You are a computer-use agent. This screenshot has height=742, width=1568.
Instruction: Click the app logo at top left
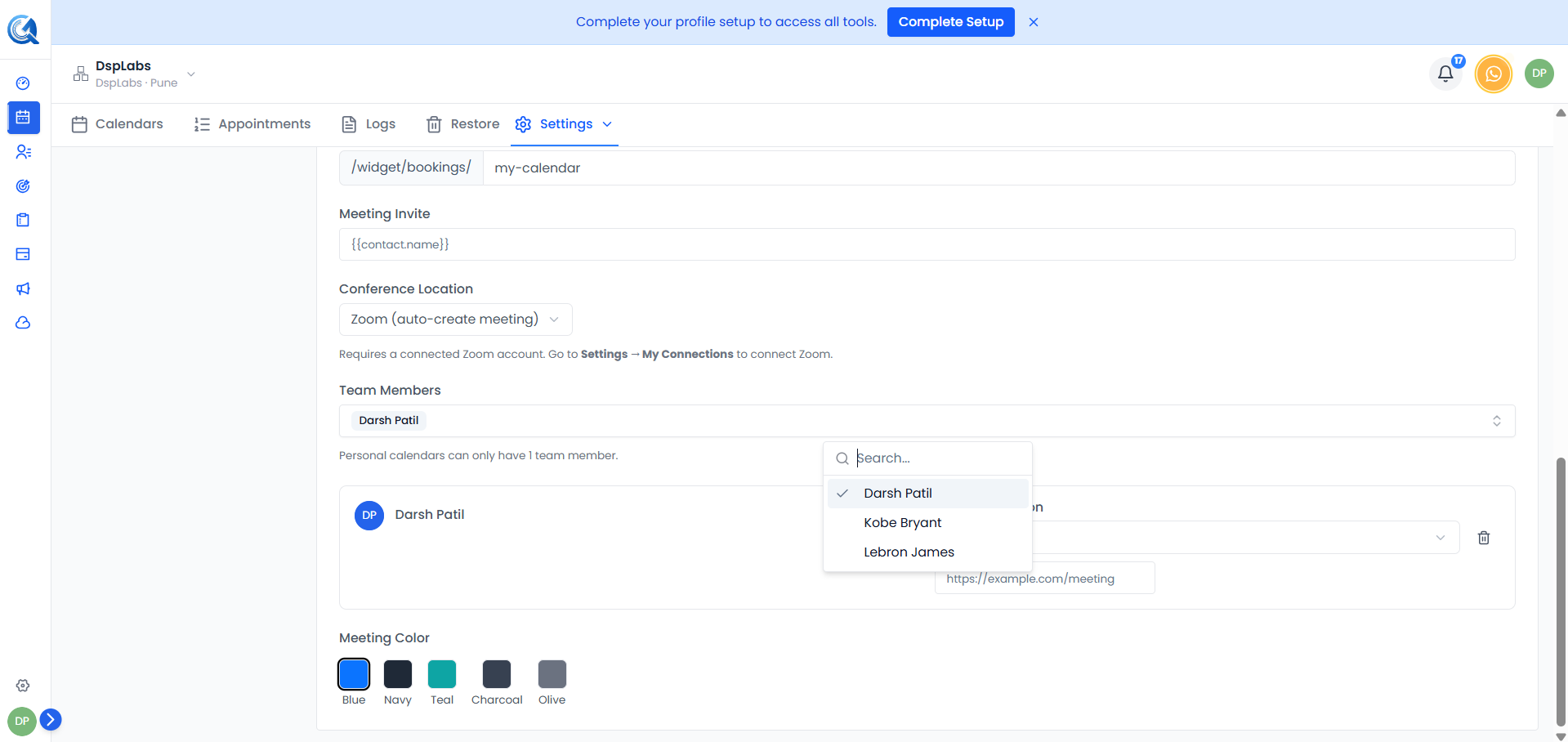click(23, 29)
